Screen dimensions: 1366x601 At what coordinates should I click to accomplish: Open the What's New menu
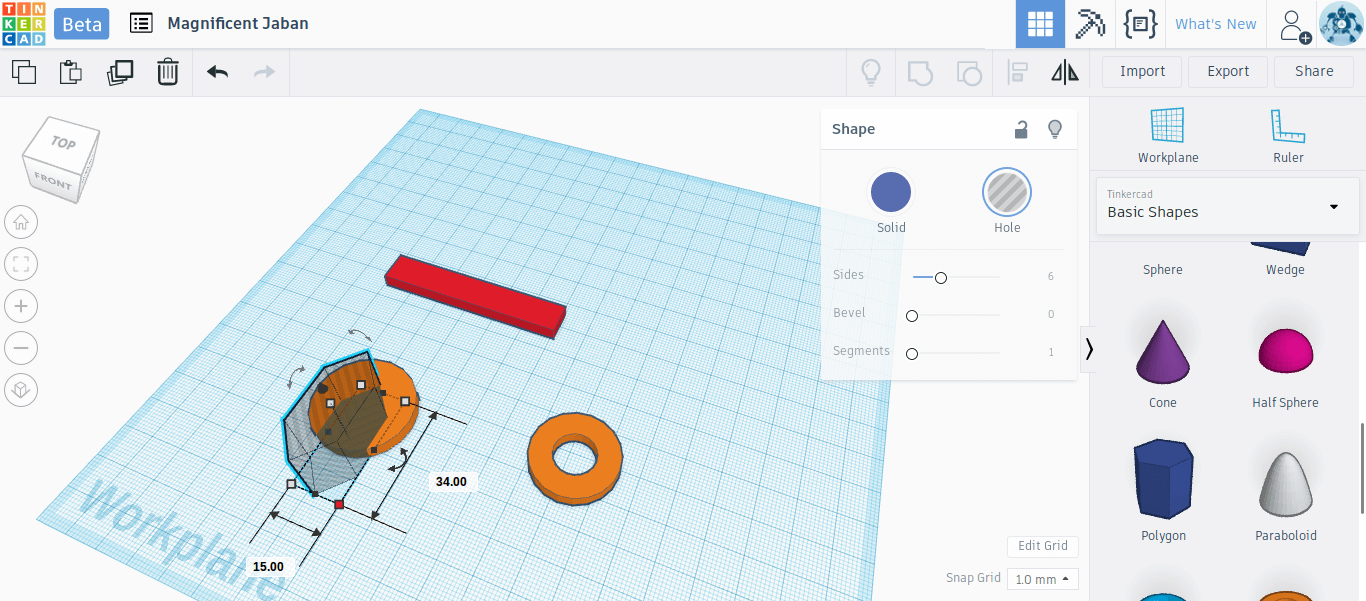coord(1215,24)
